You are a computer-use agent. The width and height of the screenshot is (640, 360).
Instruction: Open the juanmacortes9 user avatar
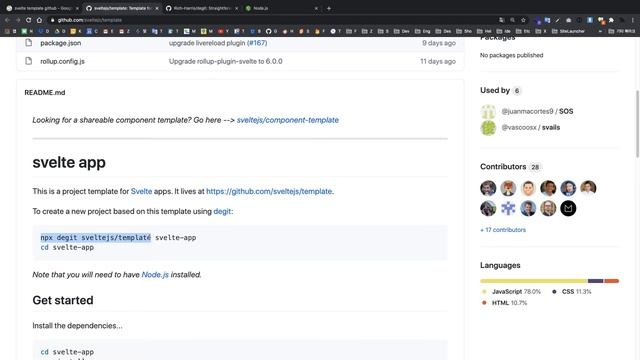point(488,111)
